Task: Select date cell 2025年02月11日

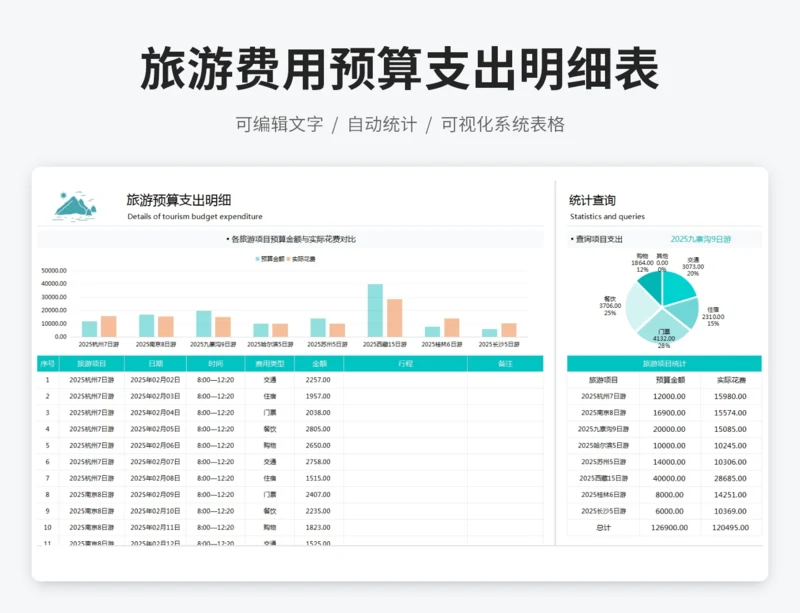Action: pos(155,527)
